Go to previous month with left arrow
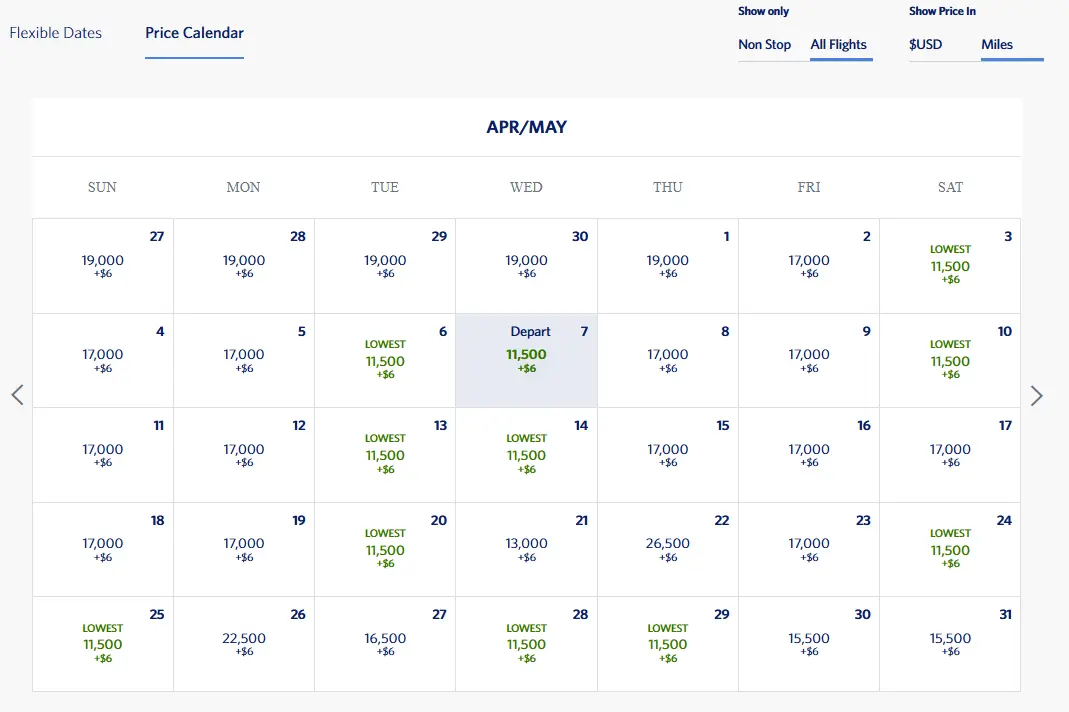 [x=18, y=395]
